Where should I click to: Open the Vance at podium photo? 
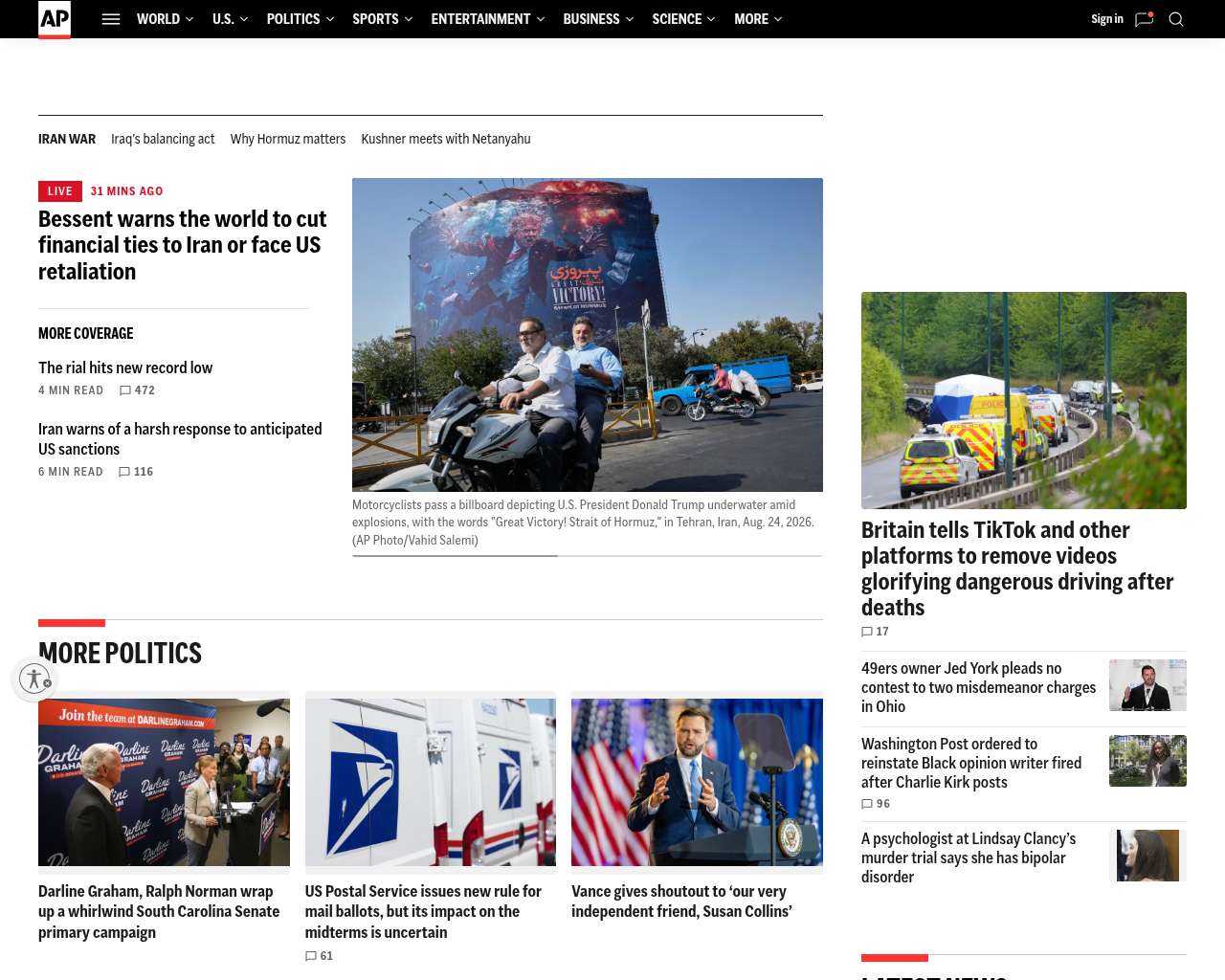pos(697,782)
